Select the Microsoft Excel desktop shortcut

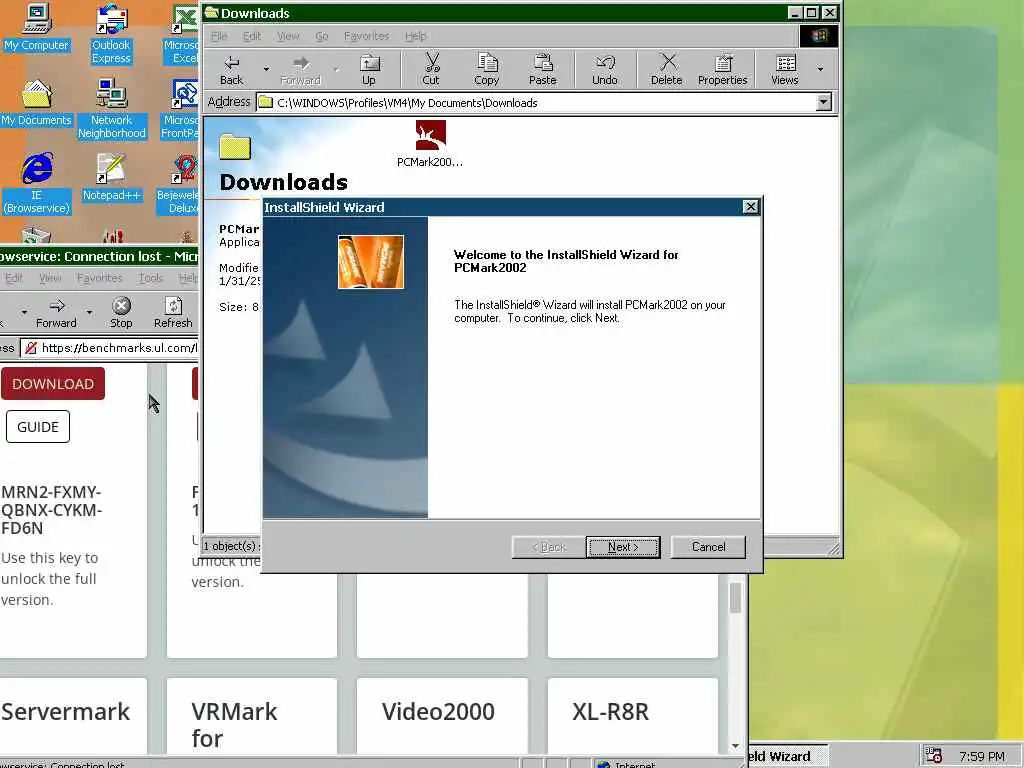182,34
